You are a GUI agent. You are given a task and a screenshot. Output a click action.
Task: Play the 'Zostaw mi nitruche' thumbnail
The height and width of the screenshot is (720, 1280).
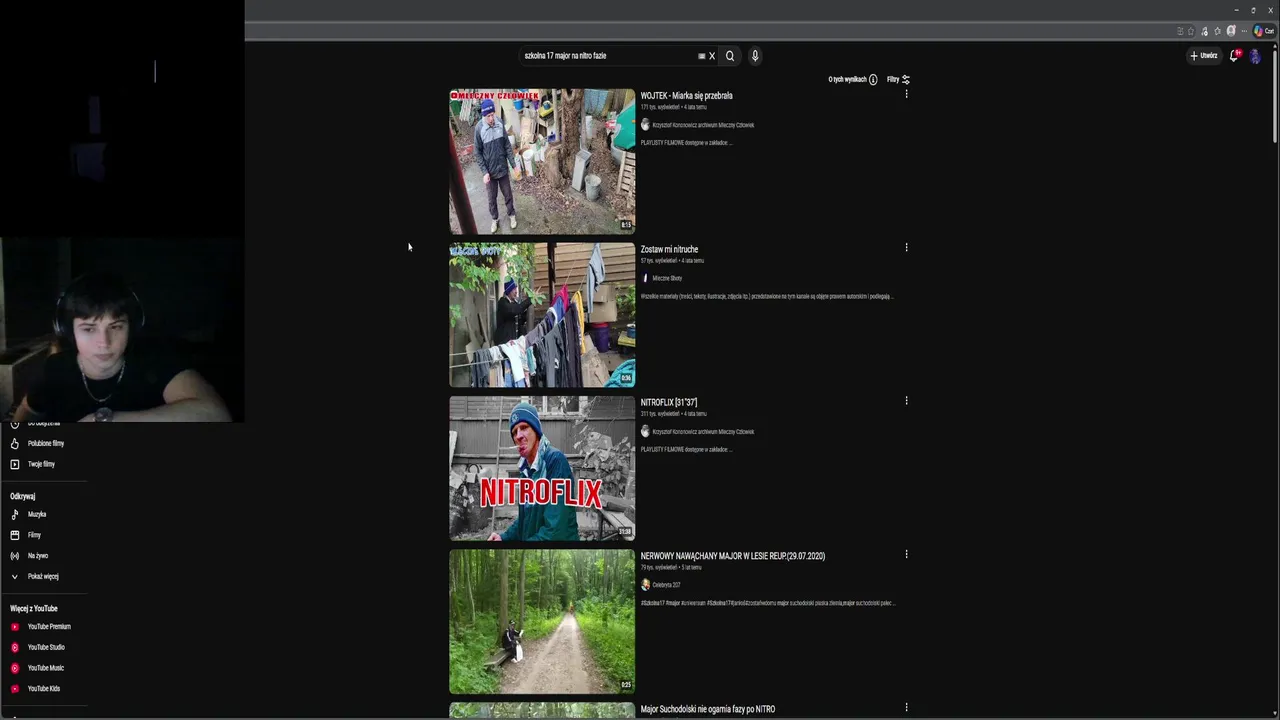(542, 315)
